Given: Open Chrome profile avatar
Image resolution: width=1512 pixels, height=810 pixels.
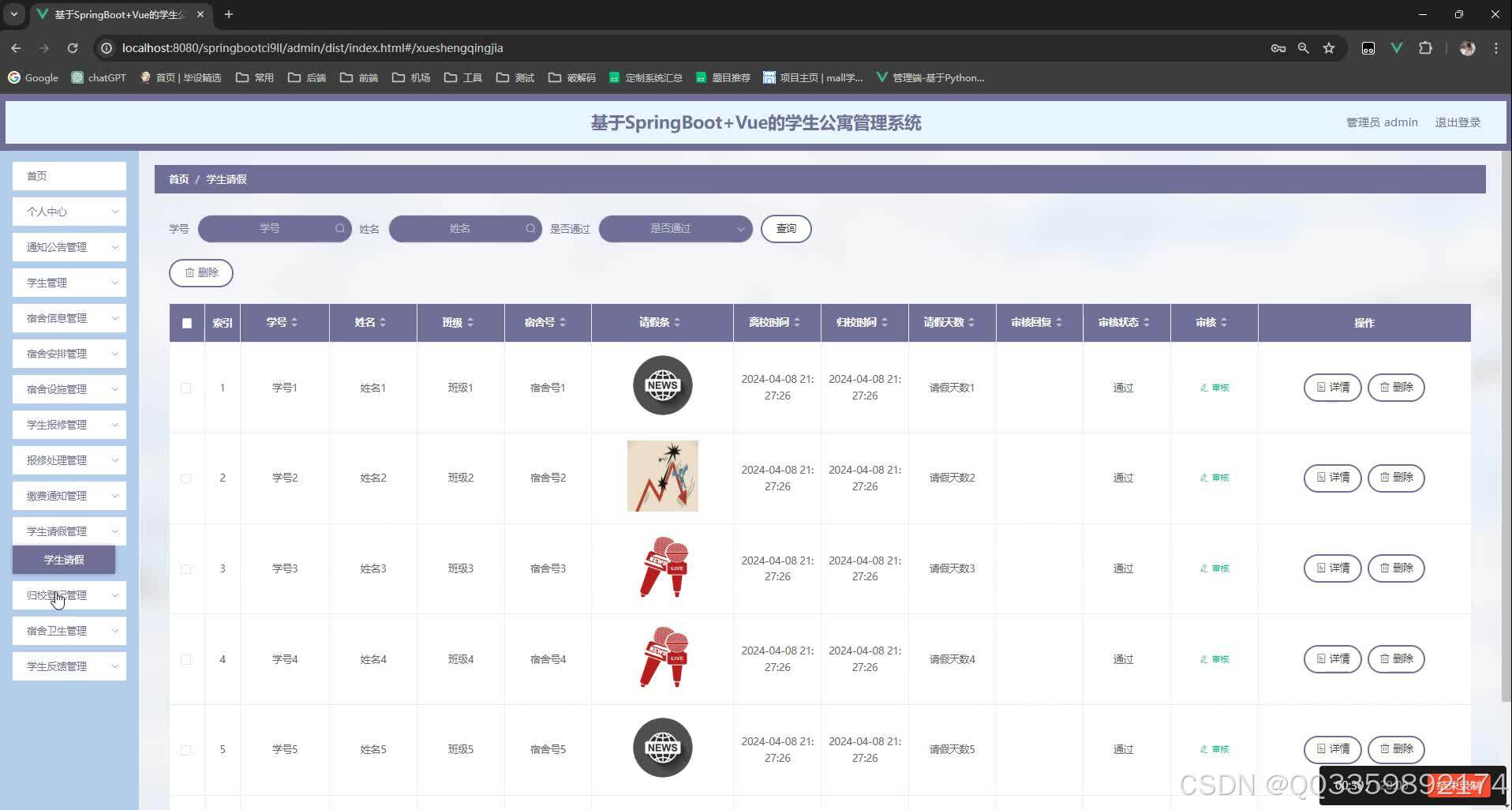Looking at the screenshot, I should pos(1468,48).
